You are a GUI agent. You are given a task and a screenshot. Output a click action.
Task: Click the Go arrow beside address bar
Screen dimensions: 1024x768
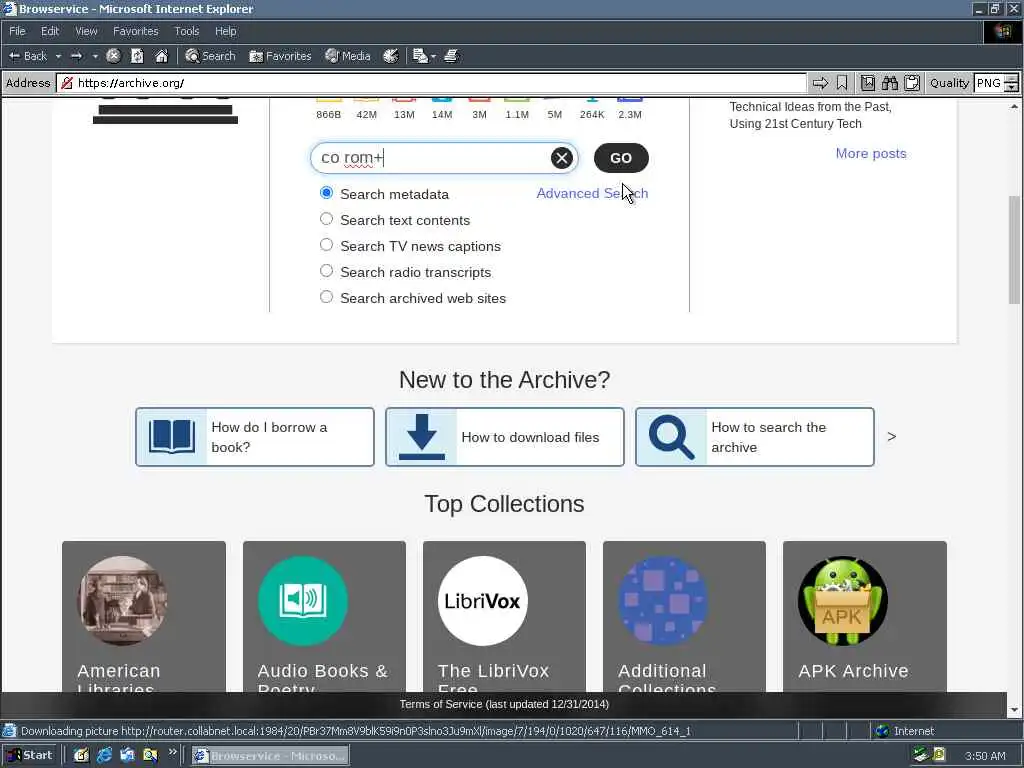pyautogui.click(x=820, y=83)
